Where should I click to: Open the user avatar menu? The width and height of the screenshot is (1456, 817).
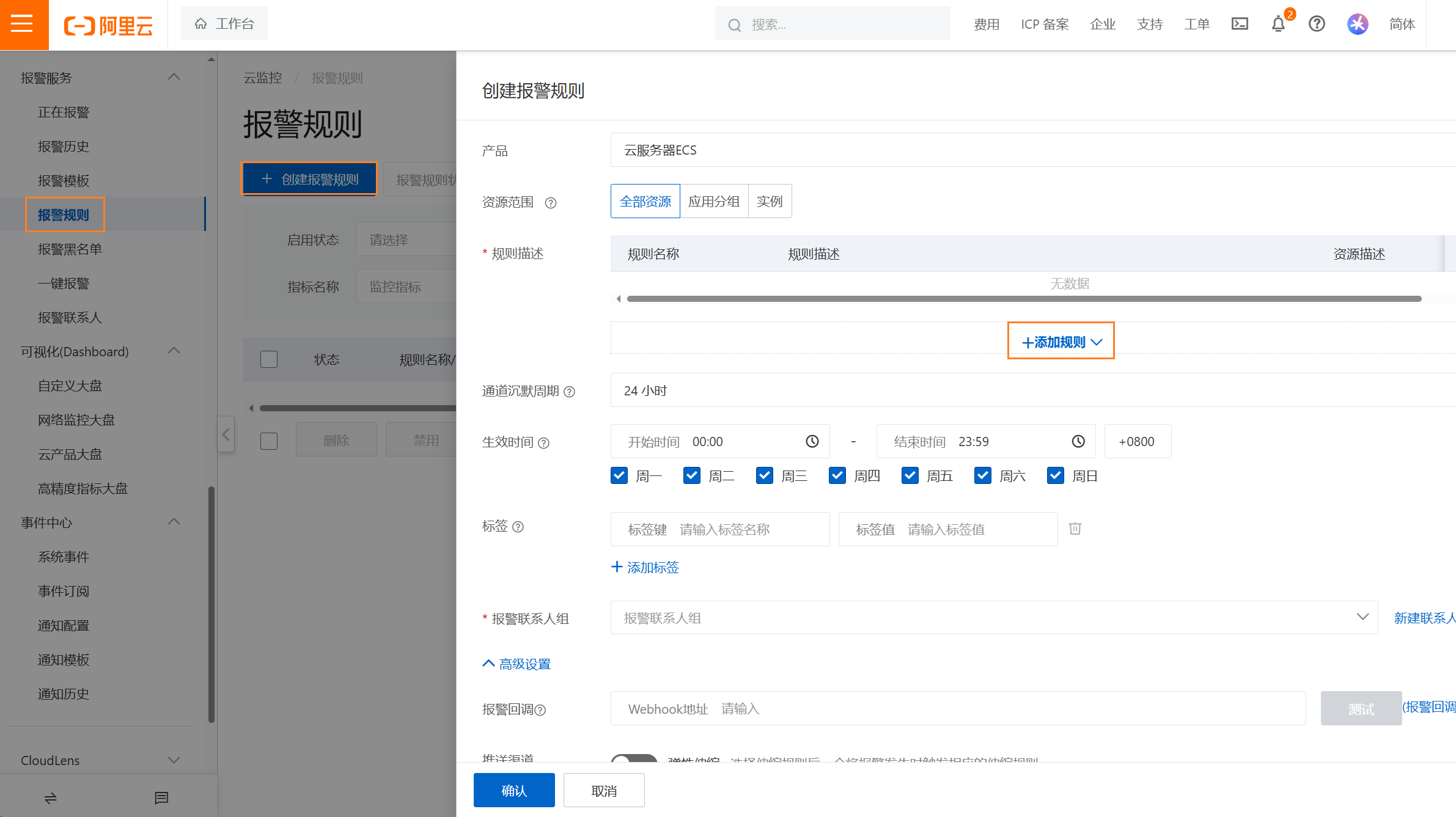click(x=1357, y=24)
